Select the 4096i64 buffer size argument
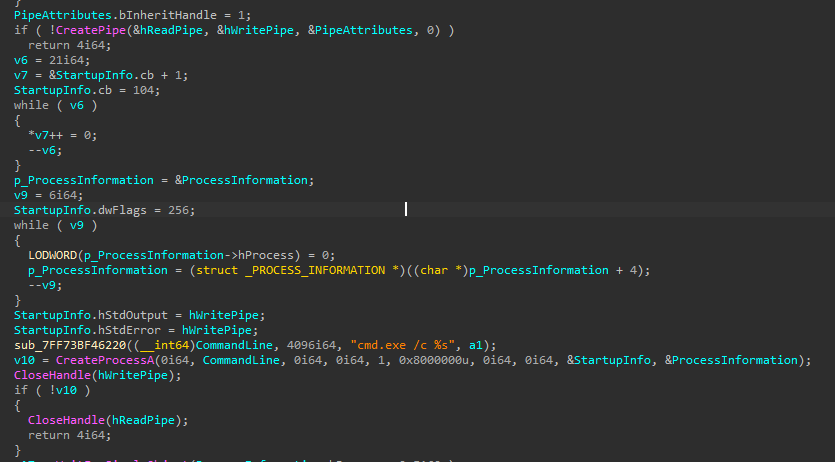The width and height of the screenshot is (835, 462). point(312,345)
